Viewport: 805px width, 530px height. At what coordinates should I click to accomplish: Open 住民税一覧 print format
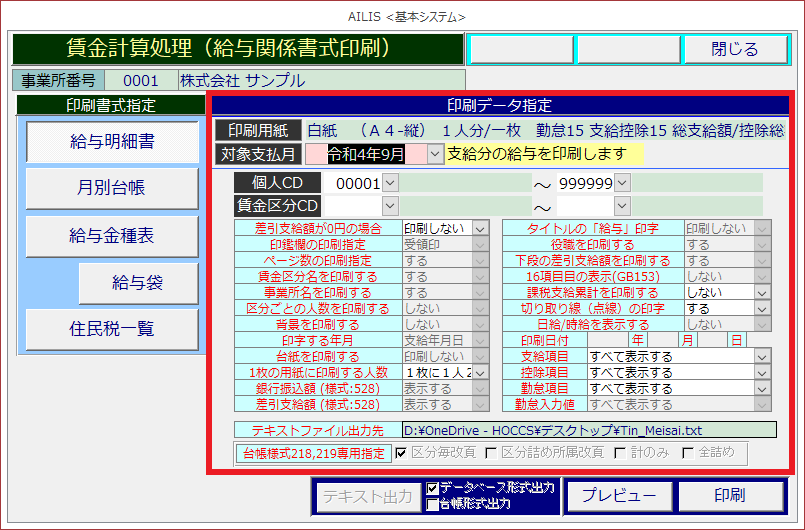(x=111, y=329)
